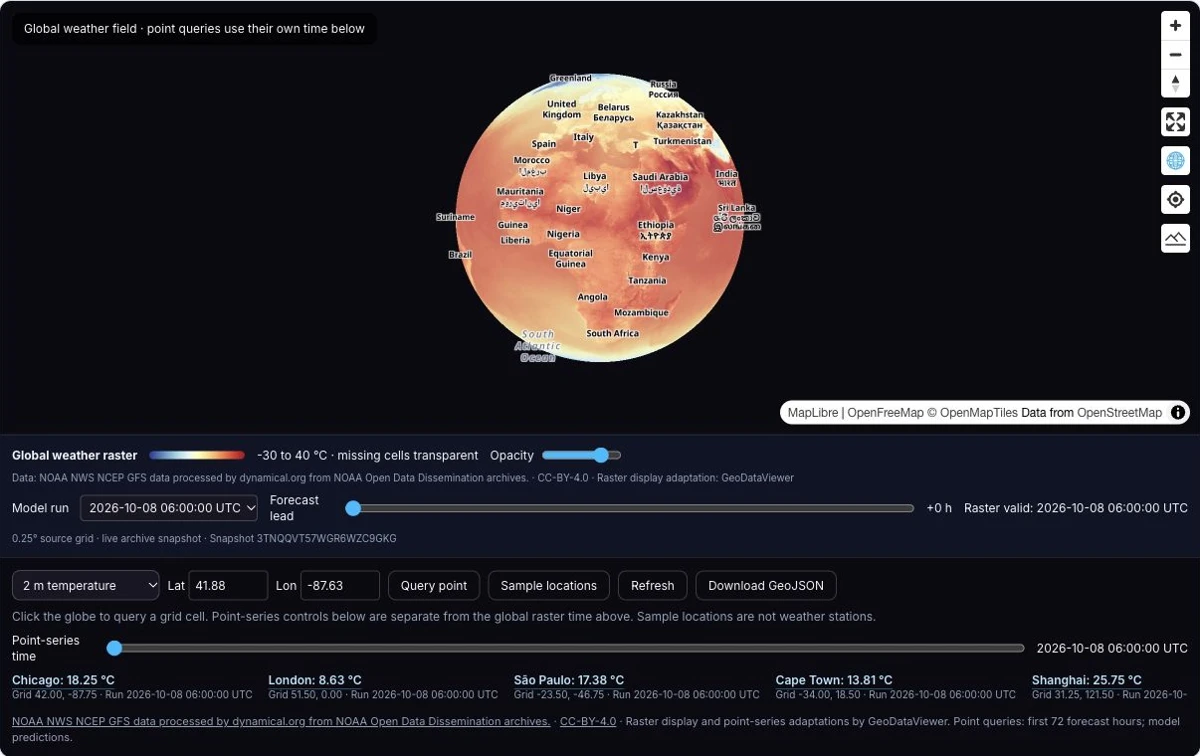Click the Turkmenistan label on the globe
The width and height of the screenshot is (1200, 756).
(682, 141)
